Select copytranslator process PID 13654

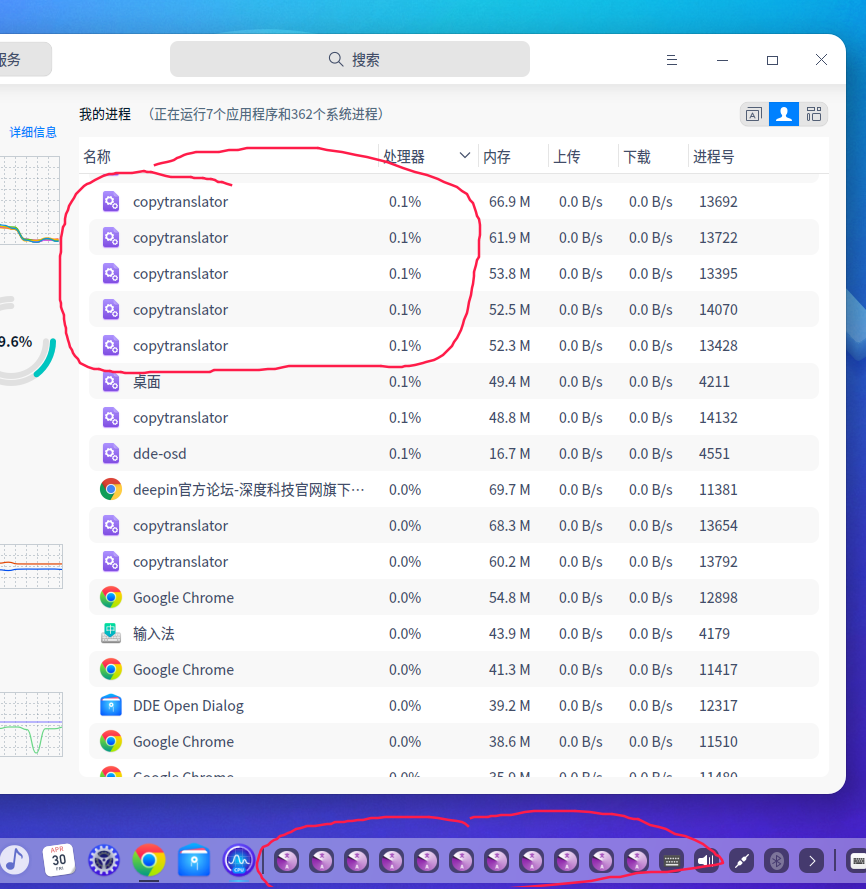coord(454,526)
